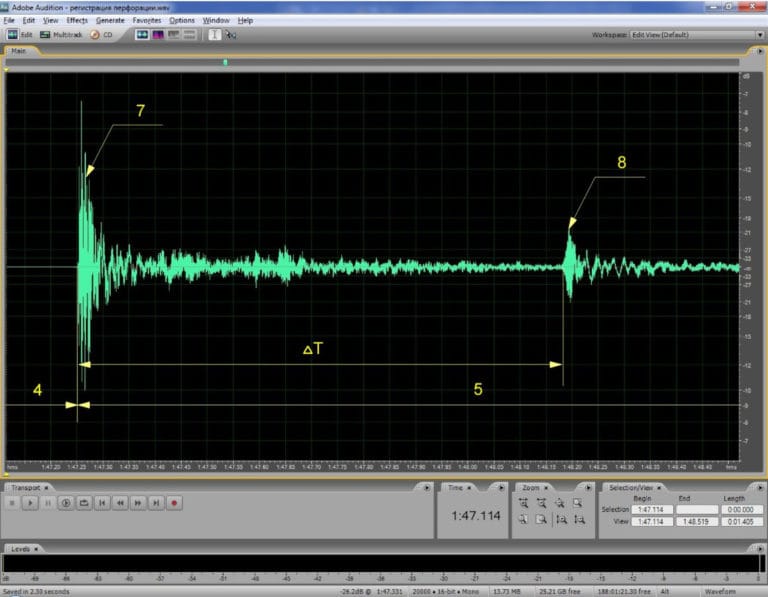Click the View End field 1:48.519
Image resolution: width=768 pixels, height=597 pixels.
[697, 522]
